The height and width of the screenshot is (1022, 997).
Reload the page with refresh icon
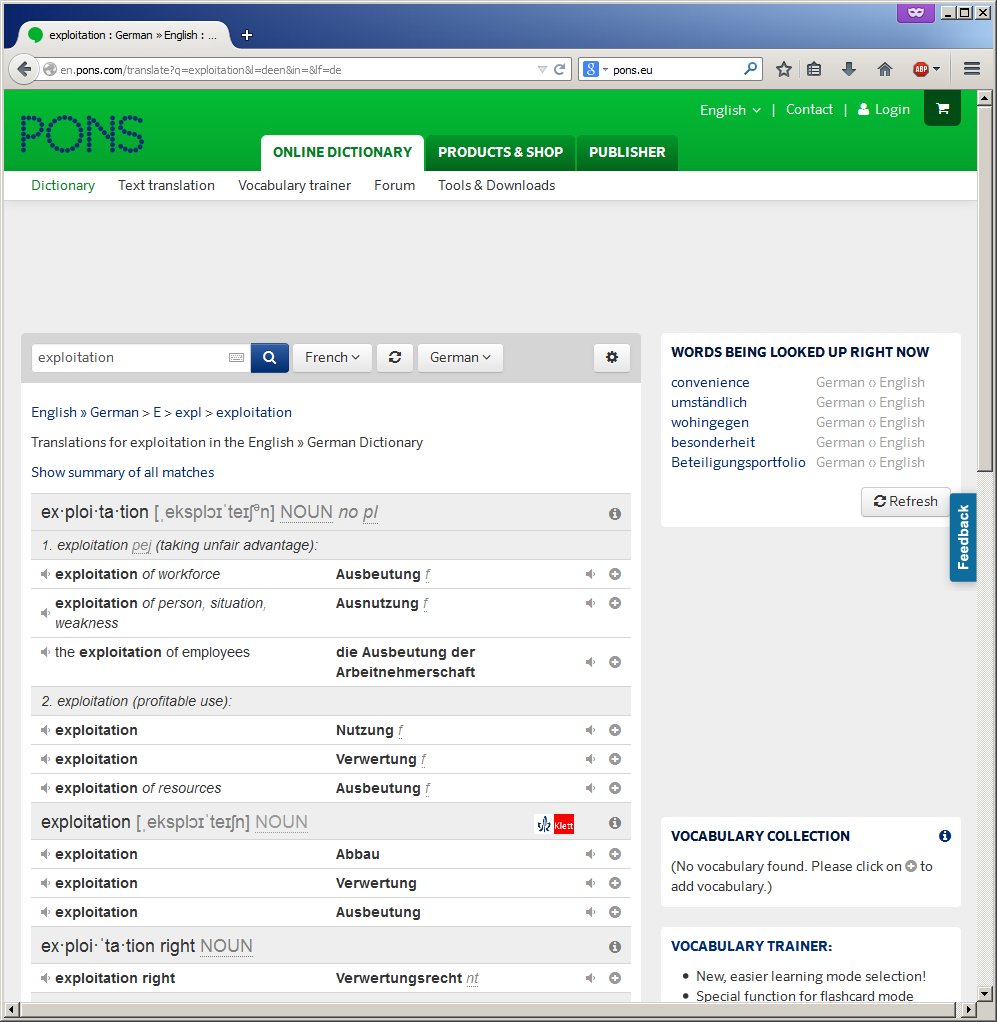click(x=559, y=69)
